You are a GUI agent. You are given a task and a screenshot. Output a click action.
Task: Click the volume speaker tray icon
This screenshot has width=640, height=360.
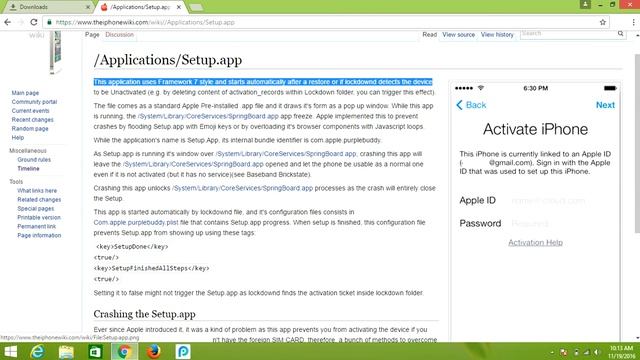click(x=597, y=352)
